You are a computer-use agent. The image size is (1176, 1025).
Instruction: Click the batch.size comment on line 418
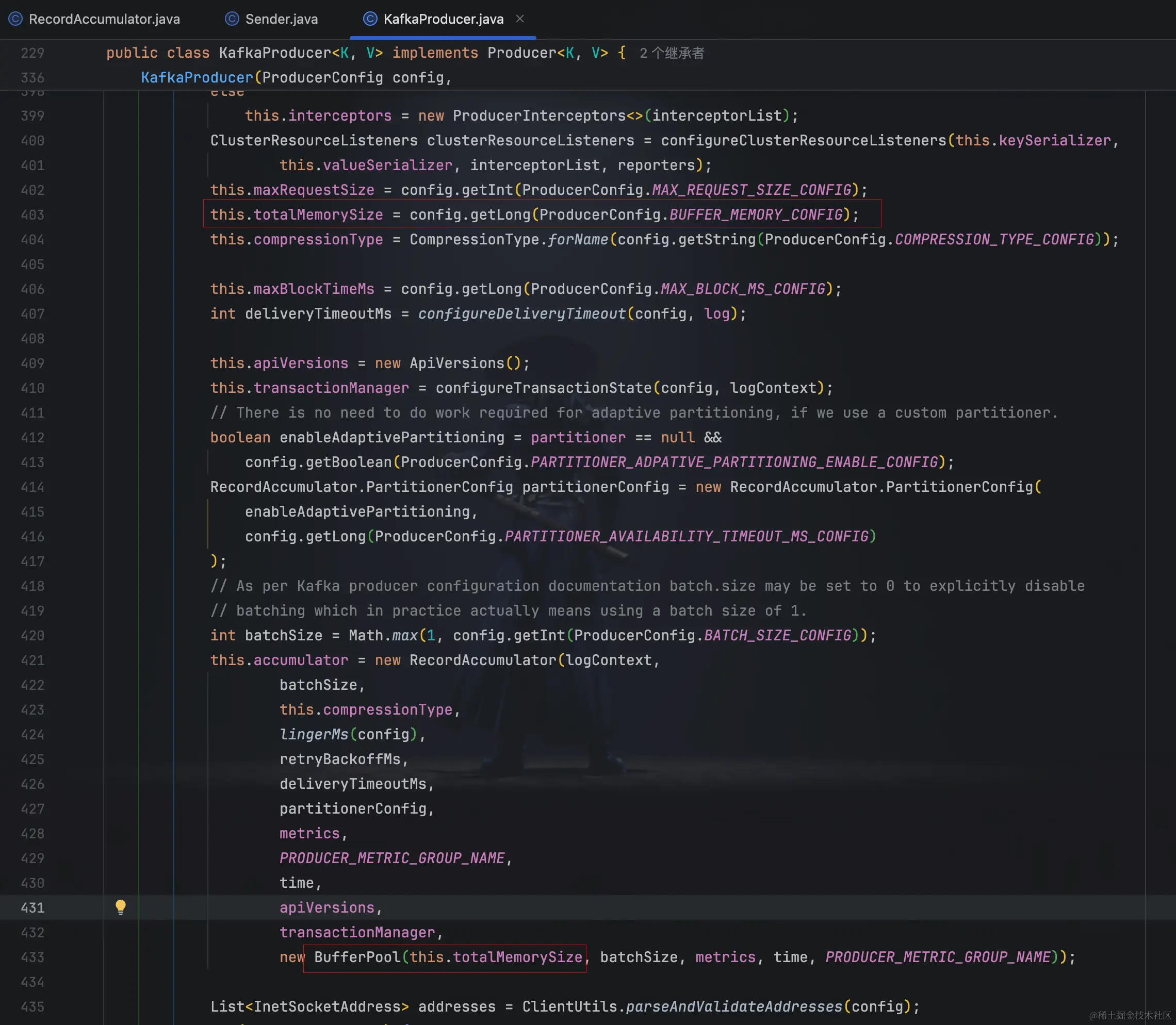tap(647, 586)
